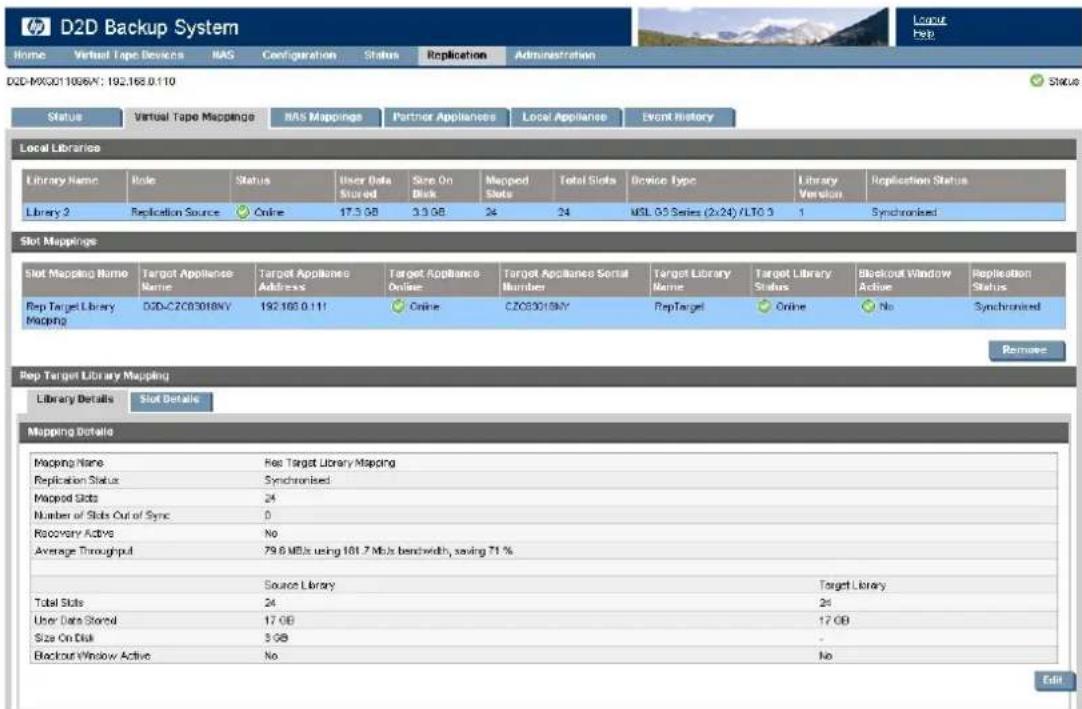Open Virtual Tape Devices menu
Image resolution: width=1082 pixels, height=709 pixels.
pos(129,55)
